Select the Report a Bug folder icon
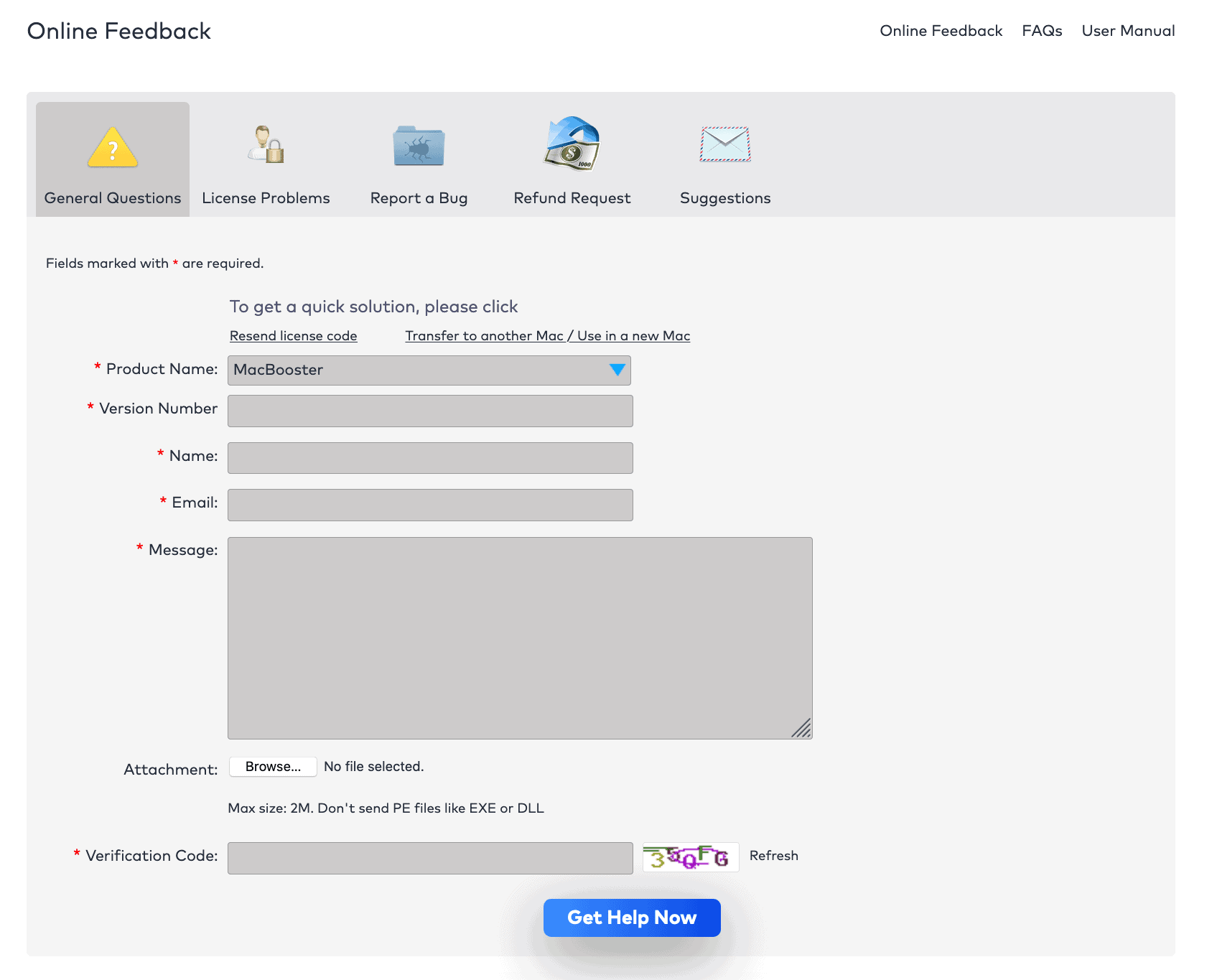This screenshot has height=980, width=1212. pyautogui.click(x=419, y=145)
